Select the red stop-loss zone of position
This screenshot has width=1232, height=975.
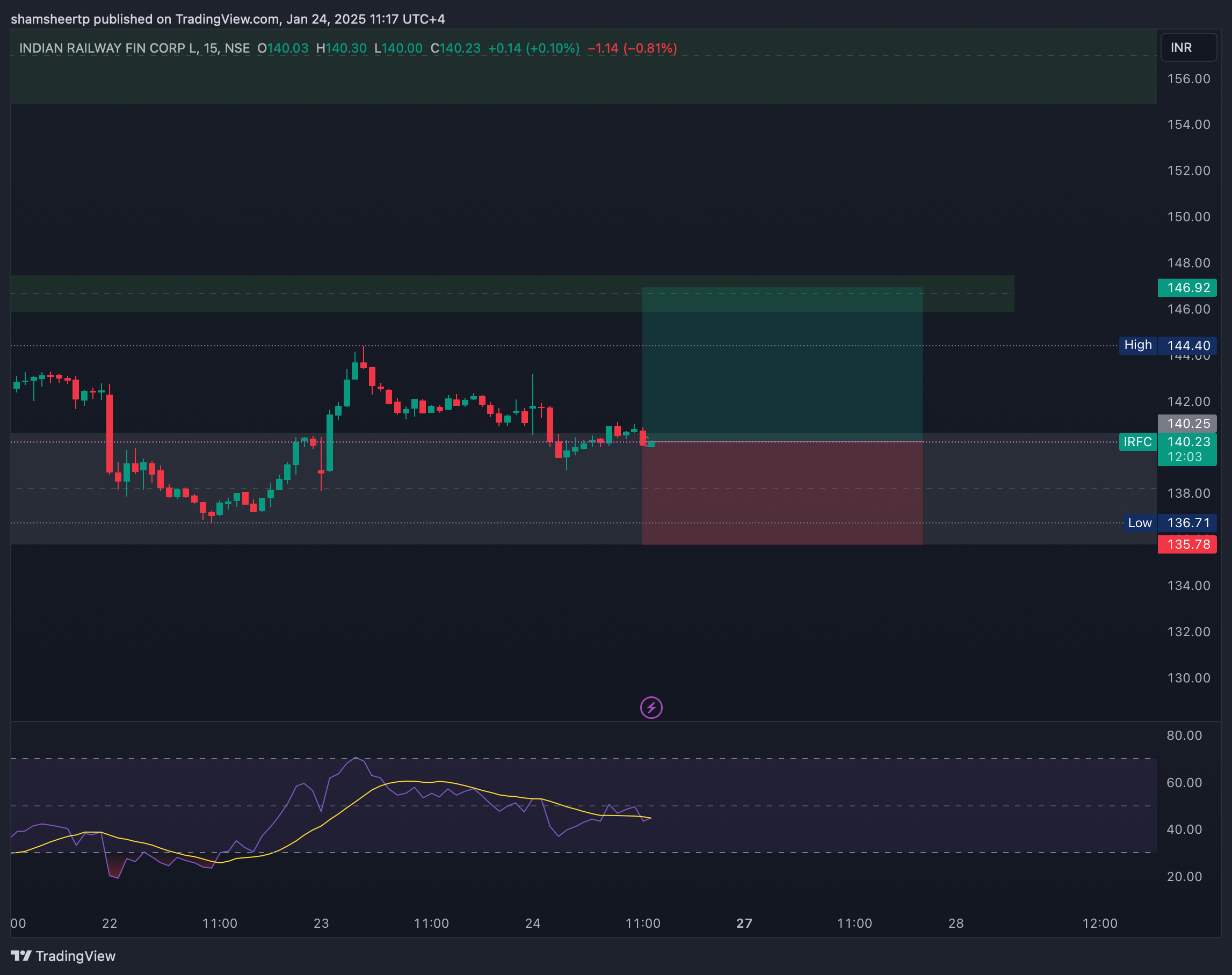[x=782, y=493]
